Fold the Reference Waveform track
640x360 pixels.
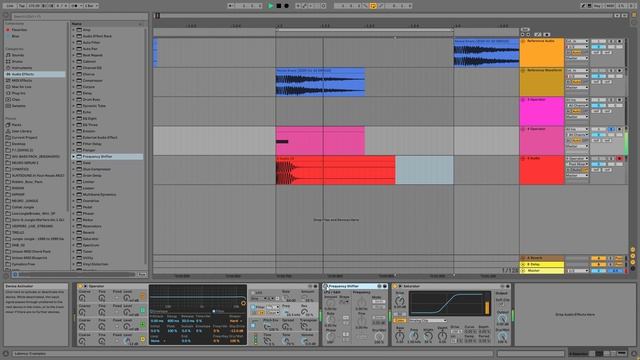pos(523,71)
